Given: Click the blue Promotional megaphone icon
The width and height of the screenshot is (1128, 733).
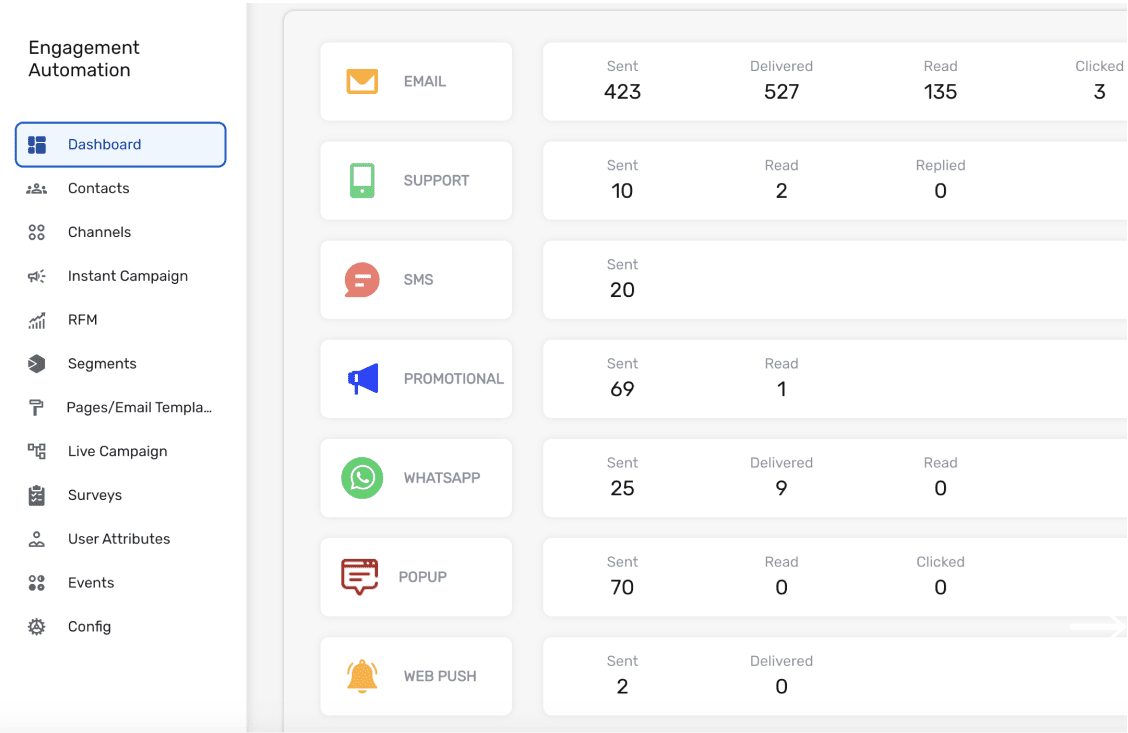Looking at the screenshot, I should pyautogui.click(x=361, y=378).
